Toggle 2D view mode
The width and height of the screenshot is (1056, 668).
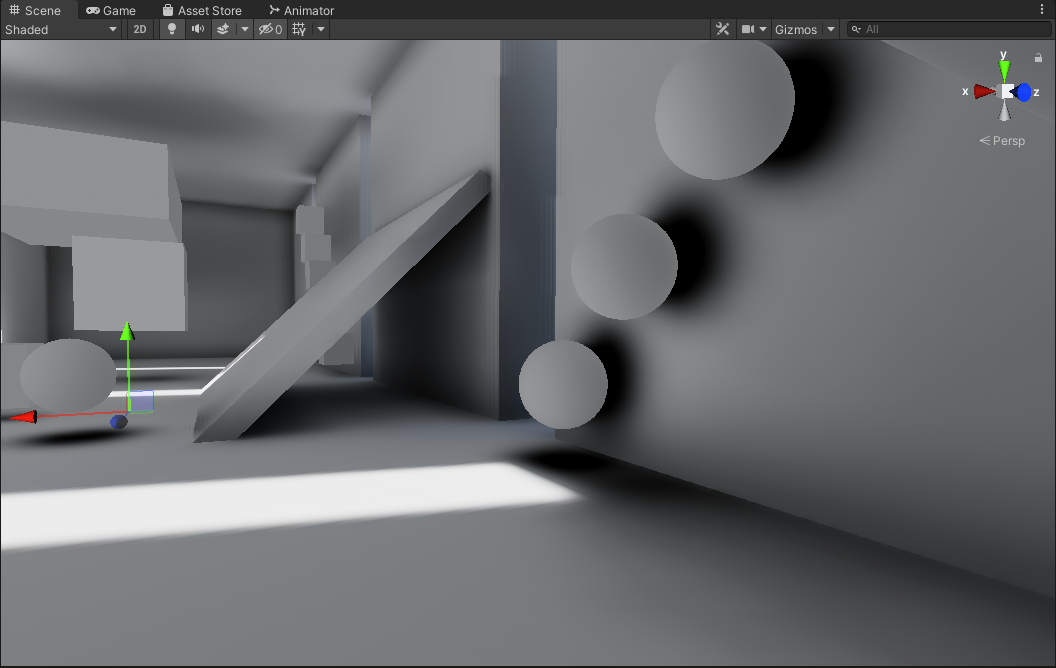pyautogui.click(x=139, y=29)
